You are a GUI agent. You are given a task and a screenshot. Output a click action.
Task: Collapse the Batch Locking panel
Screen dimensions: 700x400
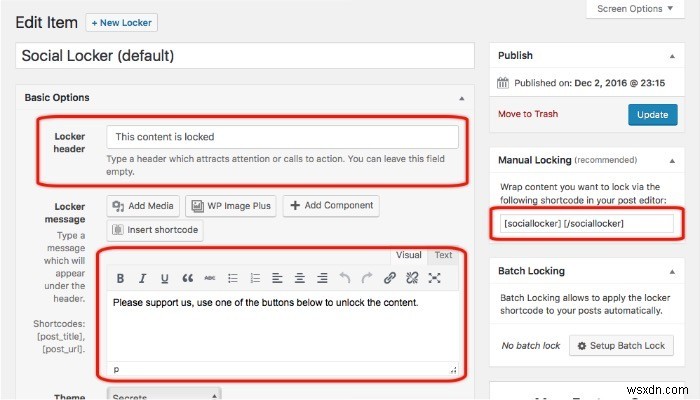click(672, 271)
